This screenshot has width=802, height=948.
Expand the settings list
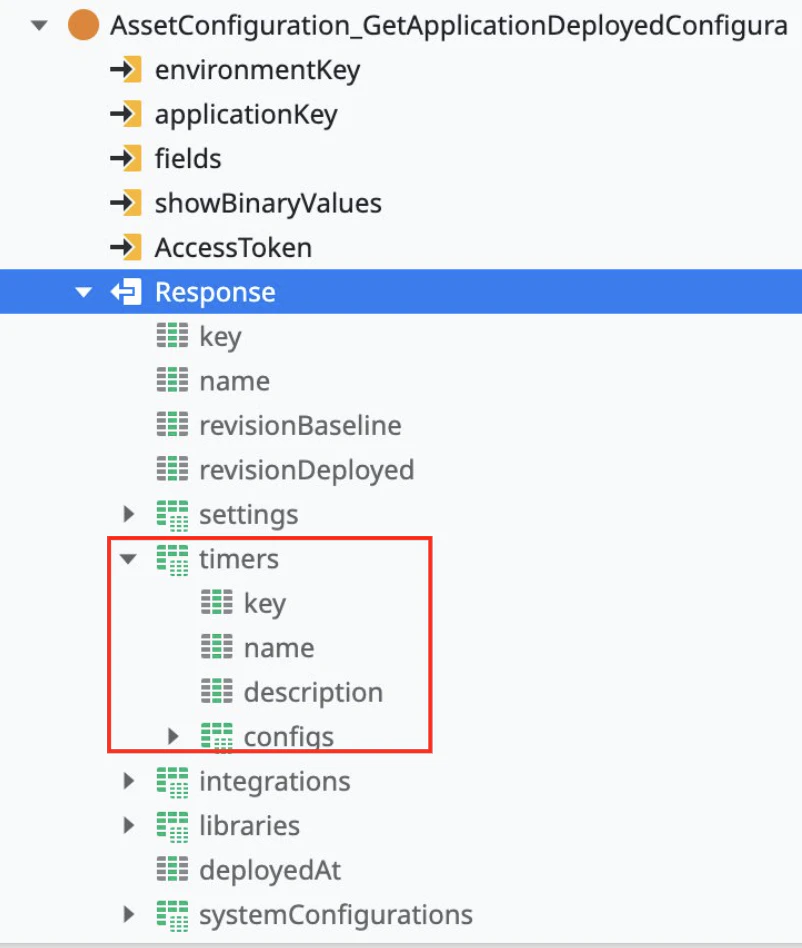pyautogui.click(x=129, y=514)
